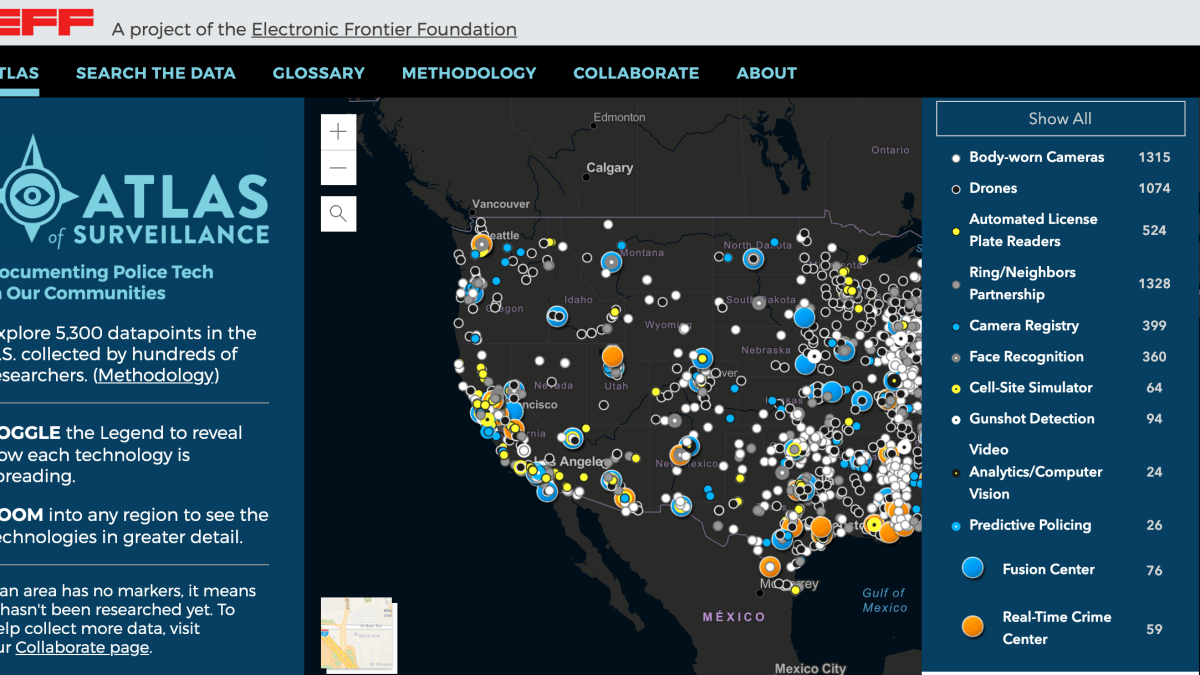Open the Glossary page in navigation
This screenshot has width=1200, height=675.
[x=318, y=73]
